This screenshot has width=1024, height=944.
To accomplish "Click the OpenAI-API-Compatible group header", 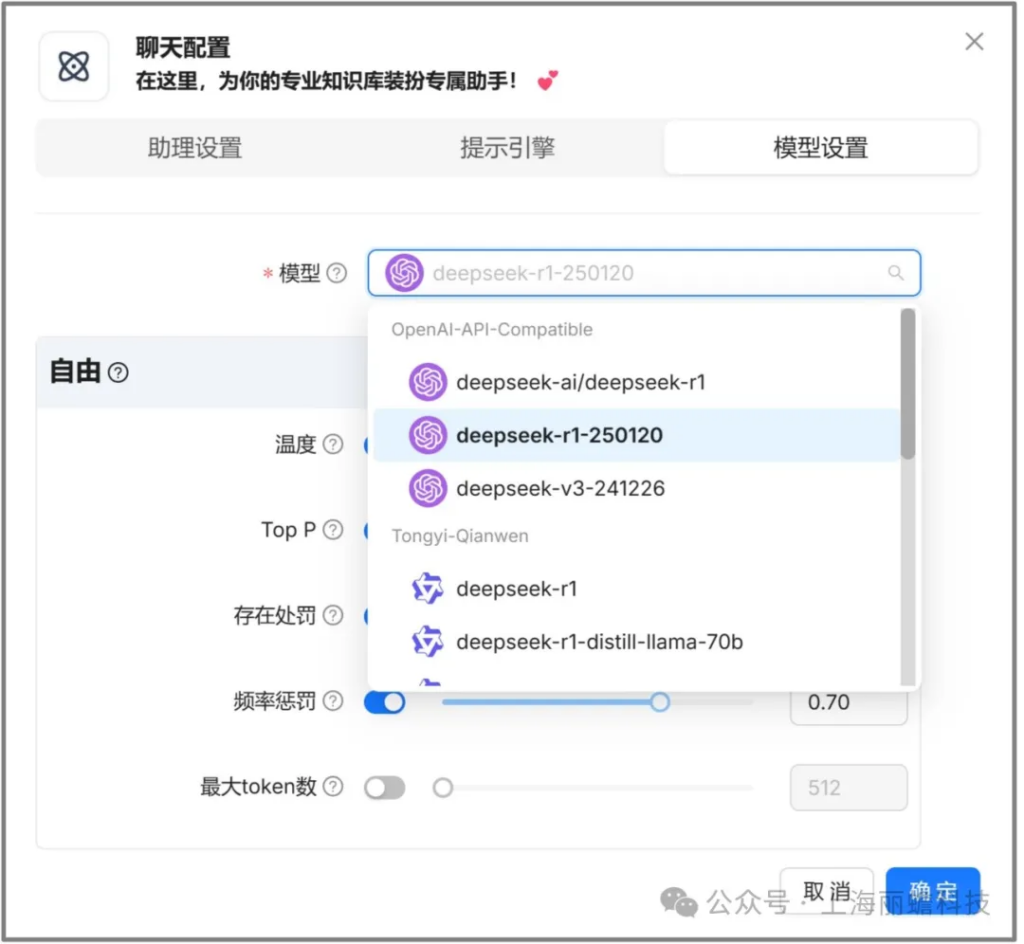I will (x=492, y=330).
